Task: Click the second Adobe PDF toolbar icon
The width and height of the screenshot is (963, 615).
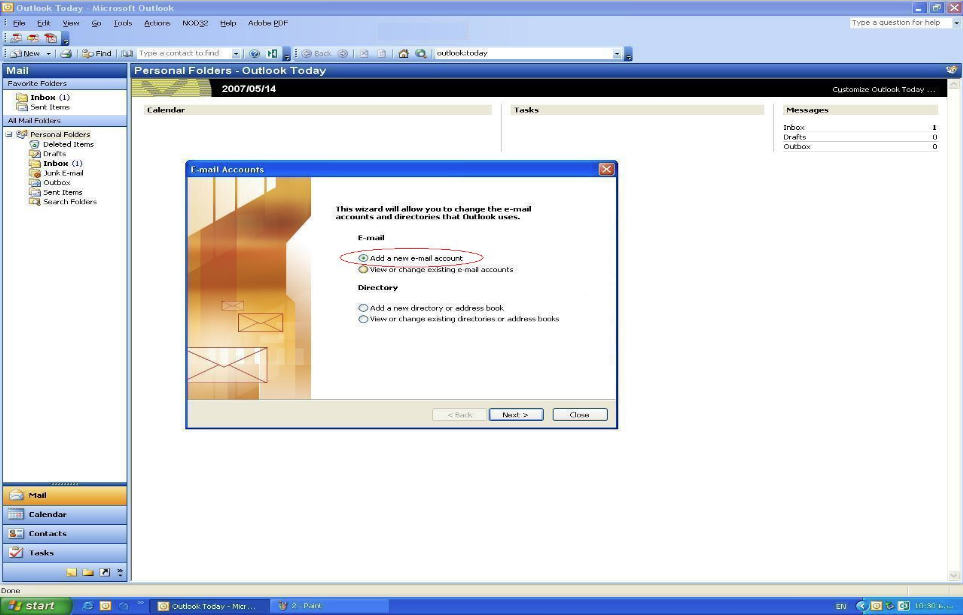Action: pos(33,38)
